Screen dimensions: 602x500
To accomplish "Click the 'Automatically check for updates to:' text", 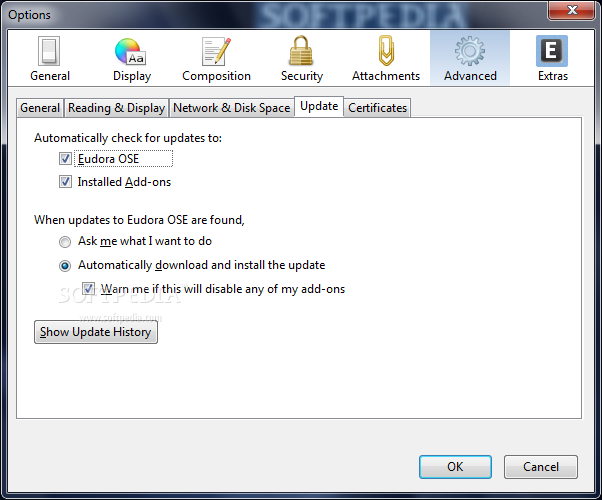I will (128, 138).
